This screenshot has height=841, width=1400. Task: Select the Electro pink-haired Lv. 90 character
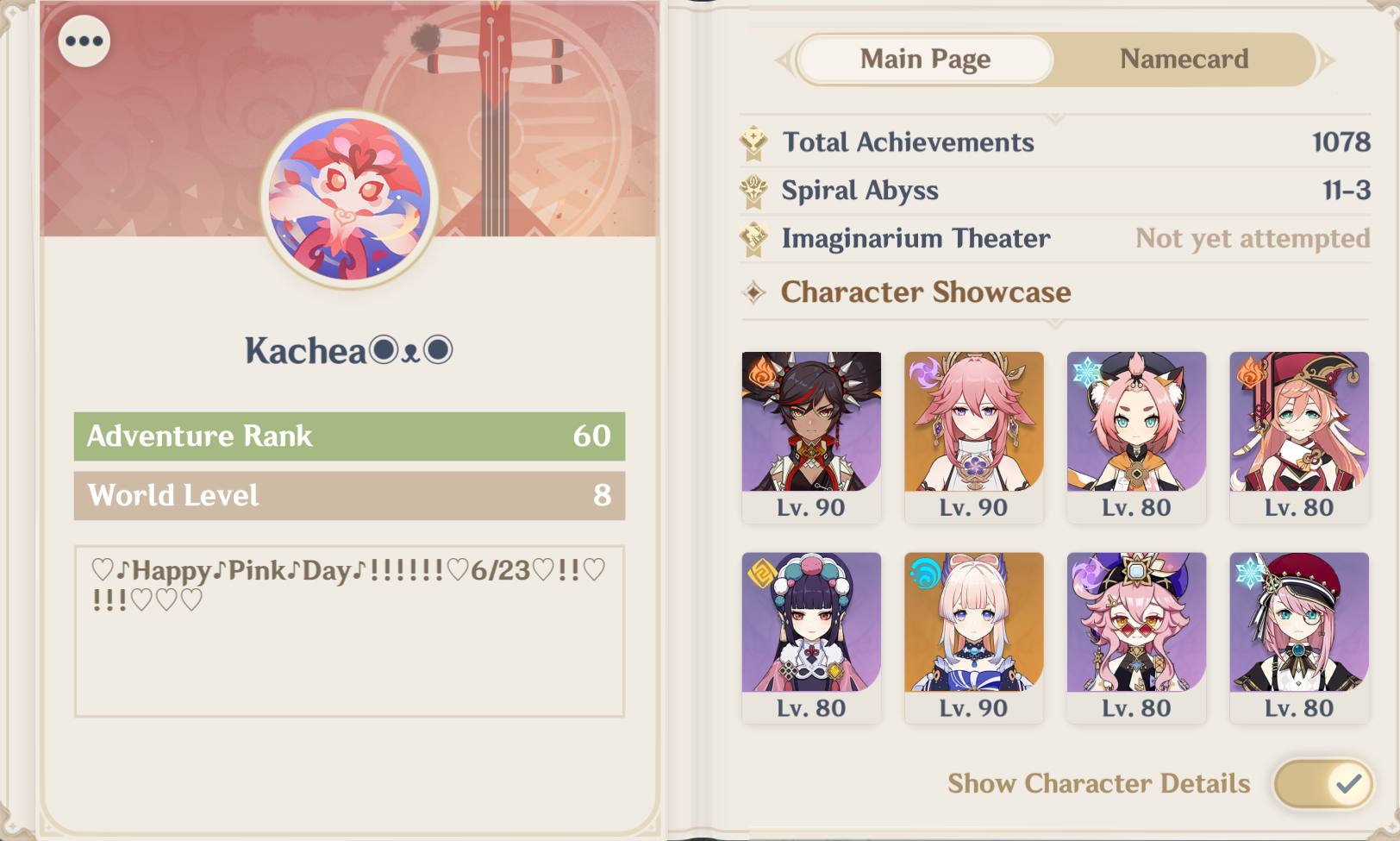pos(974,437)
